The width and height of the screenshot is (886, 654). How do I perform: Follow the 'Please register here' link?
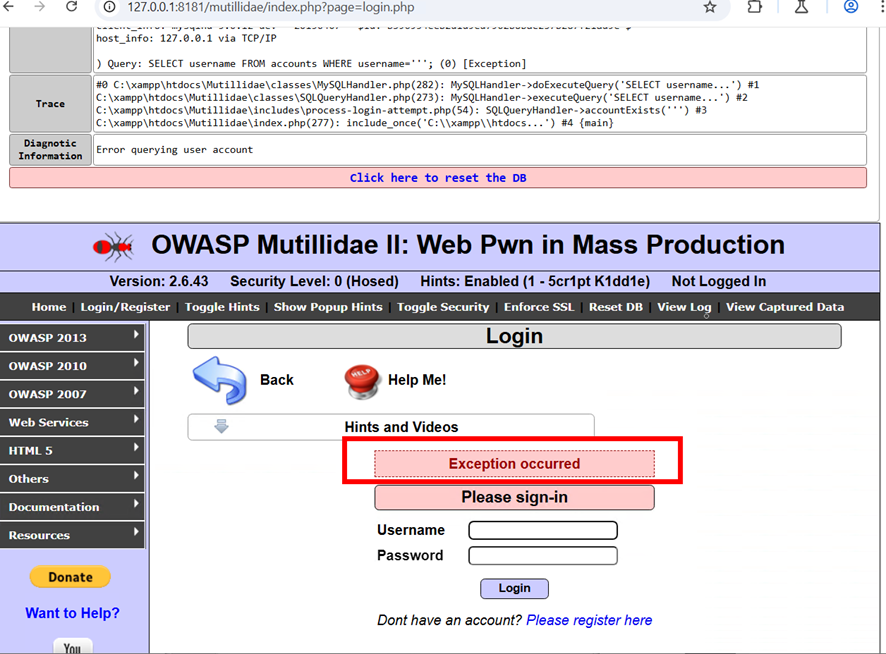[589, 620]
